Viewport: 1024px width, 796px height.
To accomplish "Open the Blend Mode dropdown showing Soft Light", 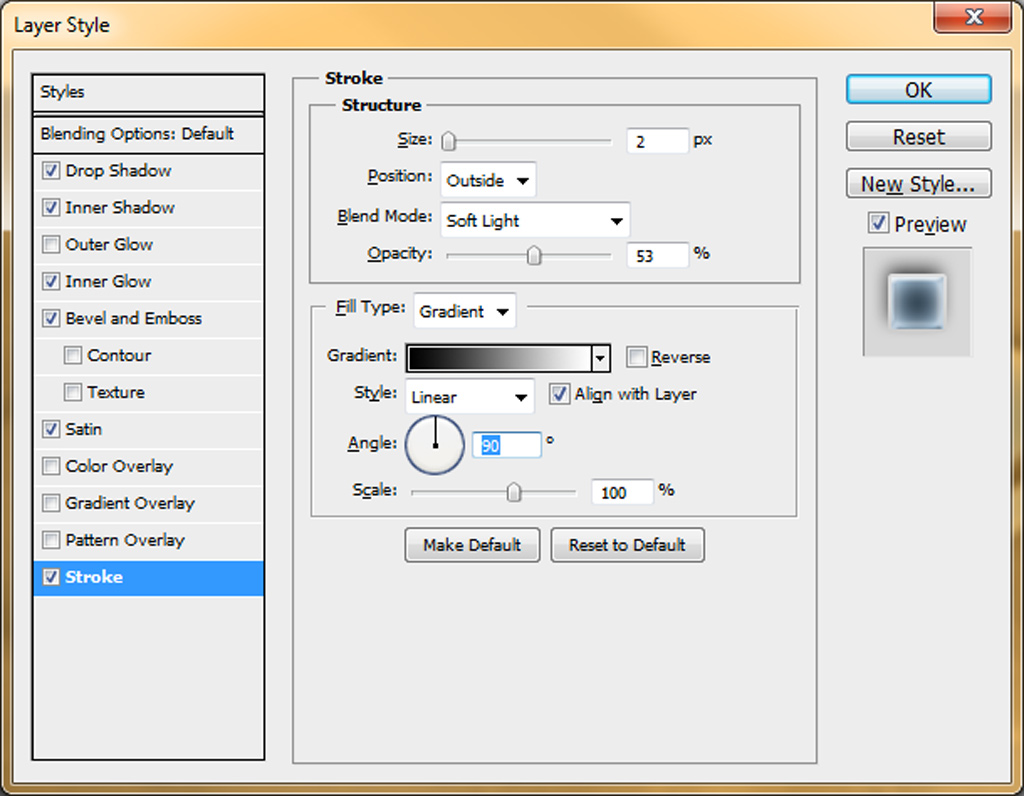I will [x=536, y=221].
